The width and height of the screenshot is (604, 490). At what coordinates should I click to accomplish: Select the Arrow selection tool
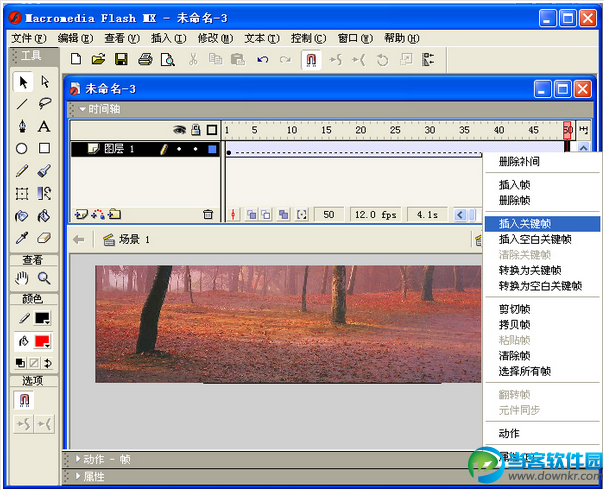coord(23,82)
